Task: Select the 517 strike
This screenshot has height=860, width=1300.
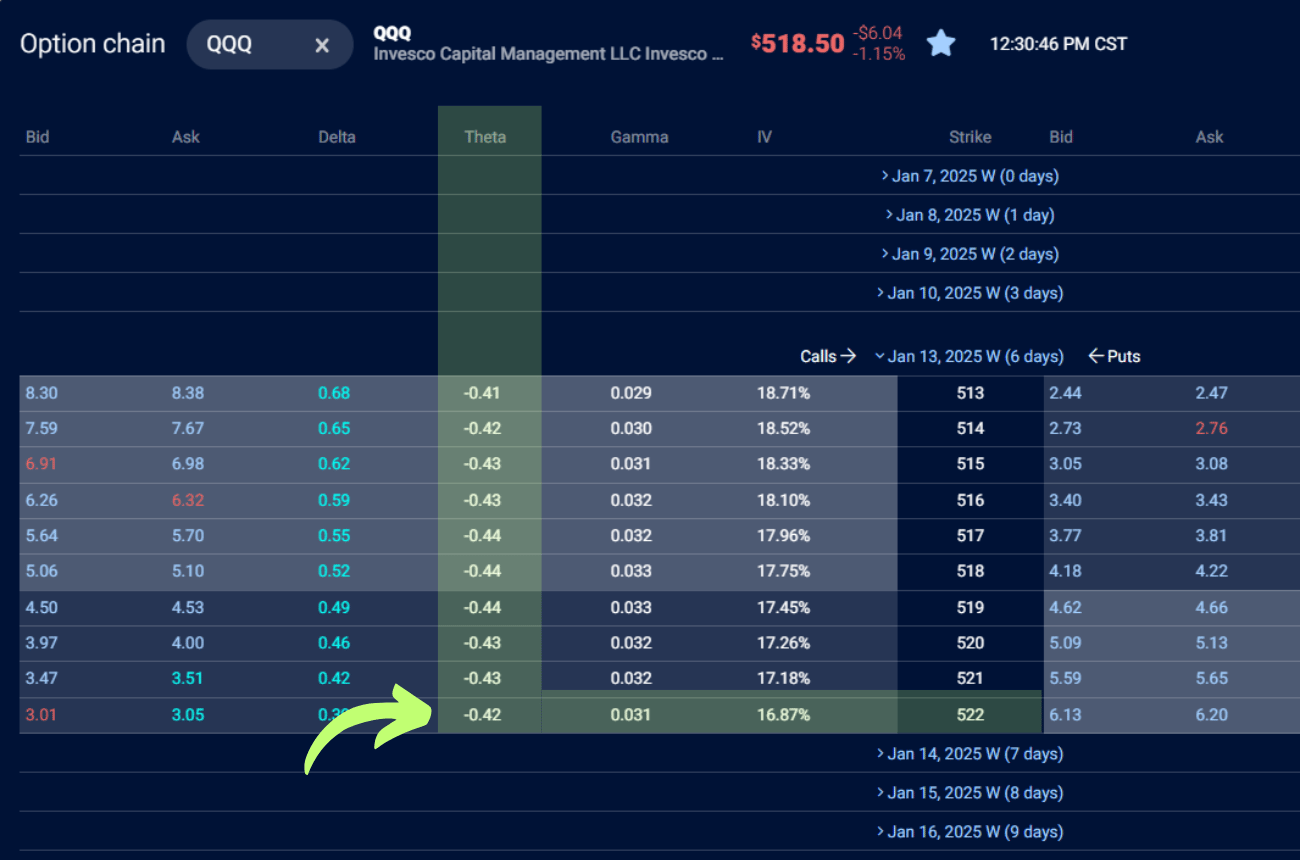Action: [970, 535]
